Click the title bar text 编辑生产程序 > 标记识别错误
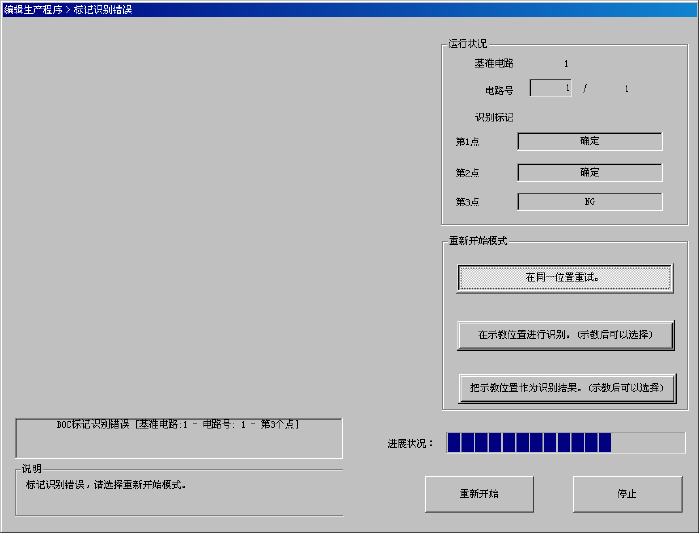 pos(68,9)
